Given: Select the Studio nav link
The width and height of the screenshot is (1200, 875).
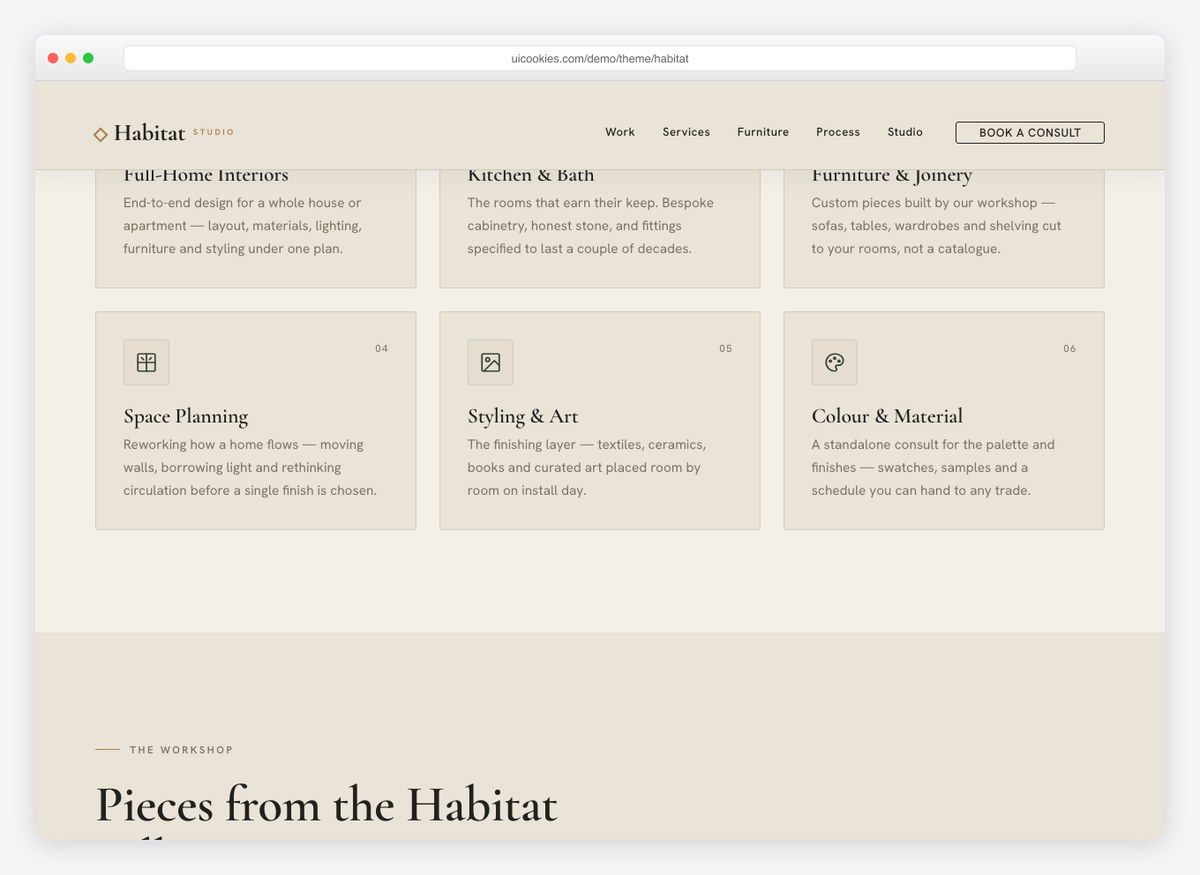Looking at the screenshot, I should (905, 132).
